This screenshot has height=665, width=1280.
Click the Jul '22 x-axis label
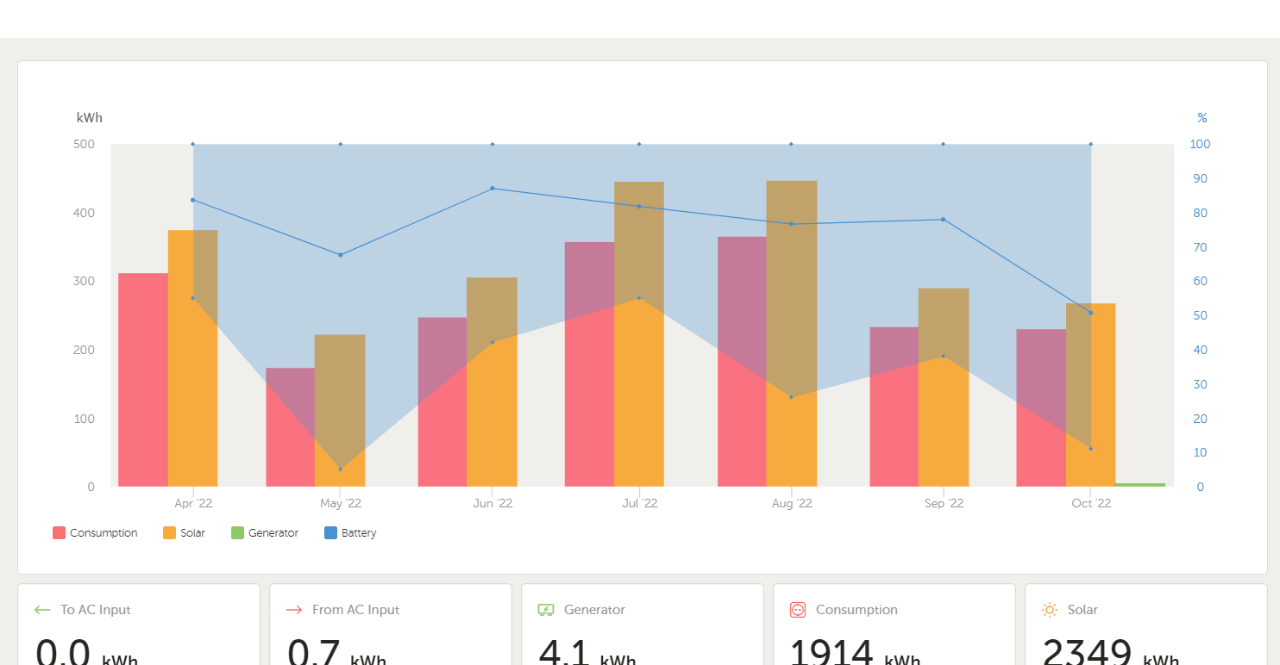click(640, 504)
